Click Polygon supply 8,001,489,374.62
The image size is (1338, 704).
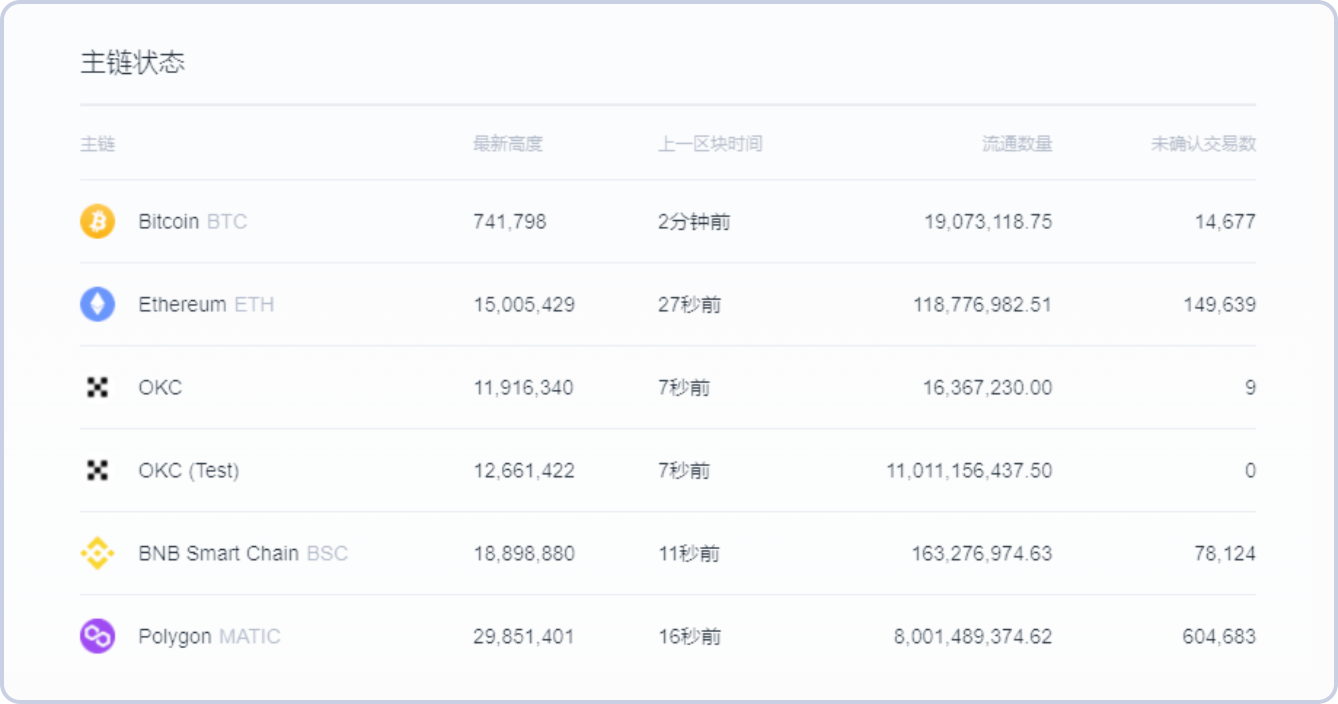(x=973, y=636)
